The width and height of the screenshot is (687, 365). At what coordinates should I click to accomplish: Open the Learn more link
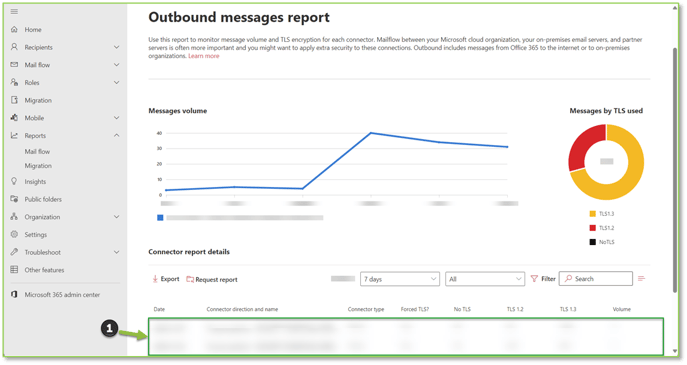click(x=204, y=56)
